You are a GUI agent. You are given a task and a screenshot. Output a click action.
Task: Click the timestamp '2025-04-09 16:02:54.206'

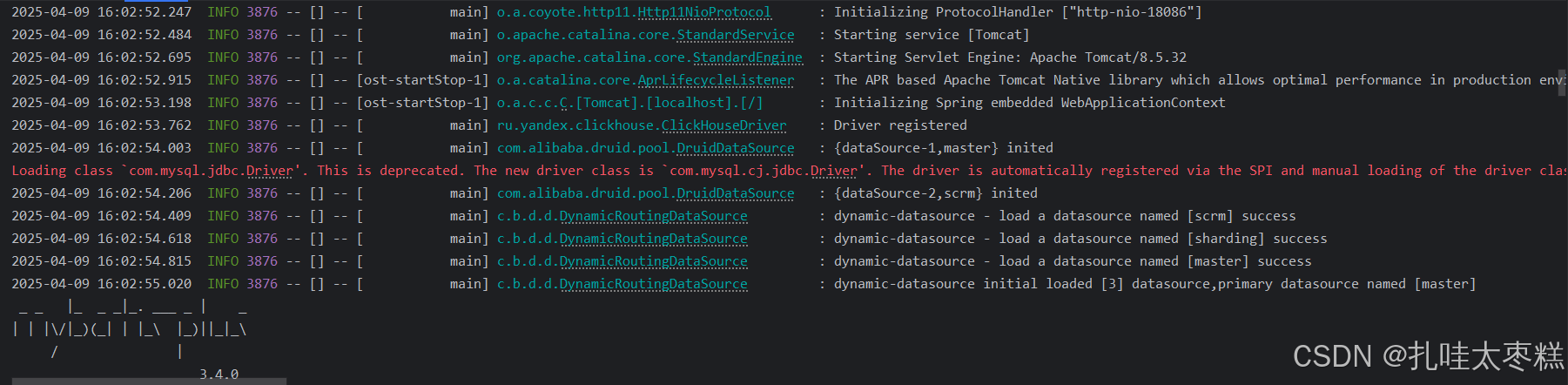click(101, 193)
